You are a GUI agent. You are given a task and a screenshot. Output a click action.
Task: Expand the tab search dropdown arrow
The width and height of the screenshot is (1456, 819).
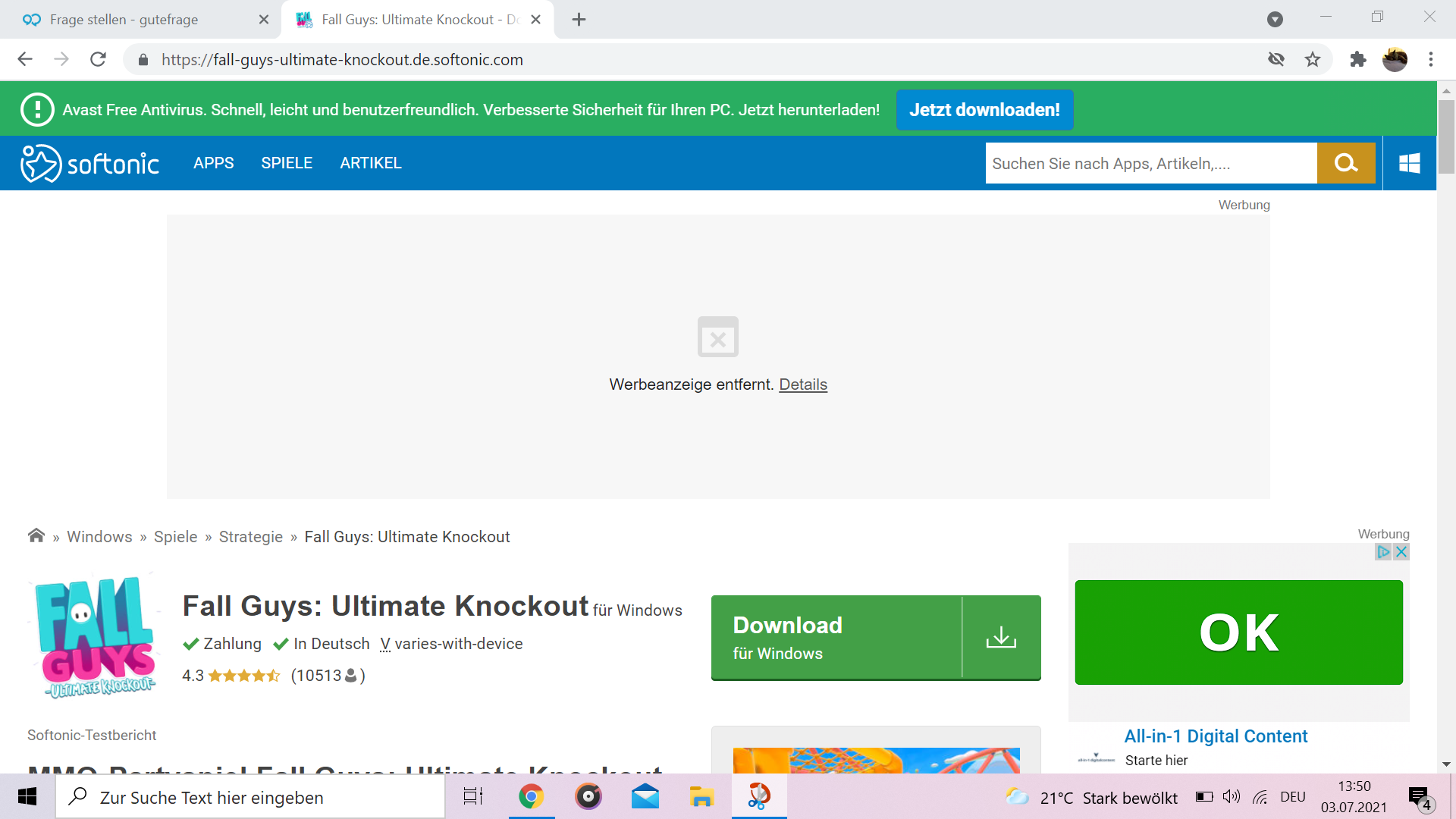[x=1275, y=20]
